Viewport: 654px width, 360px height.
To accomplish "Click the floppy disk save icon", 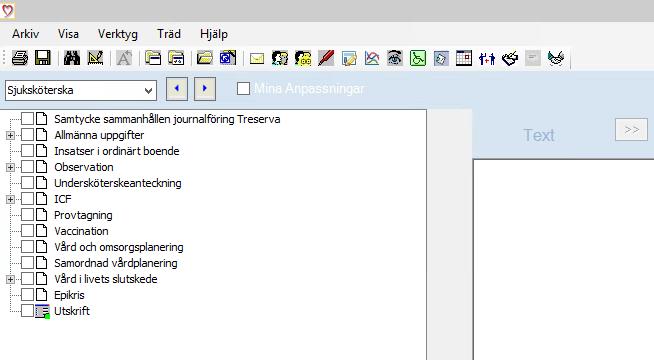I will click(x=43, y=58).
